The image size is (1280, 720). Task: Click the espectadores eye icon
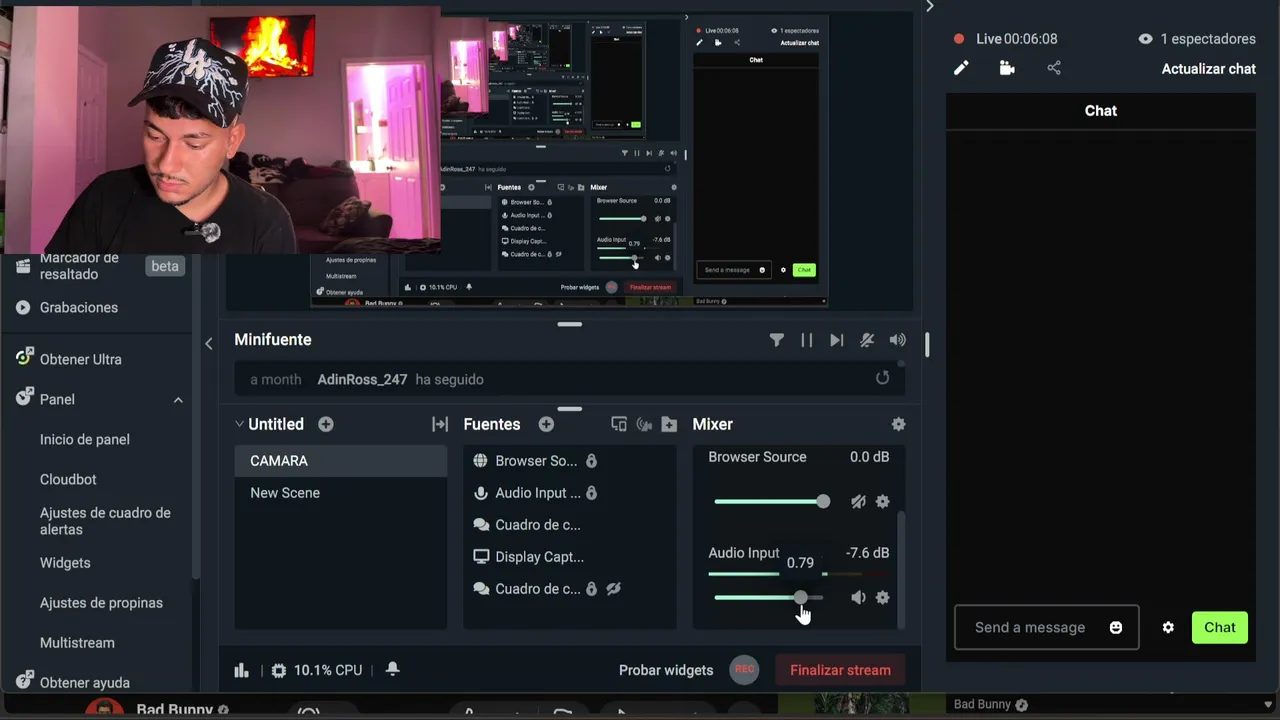1145,39
